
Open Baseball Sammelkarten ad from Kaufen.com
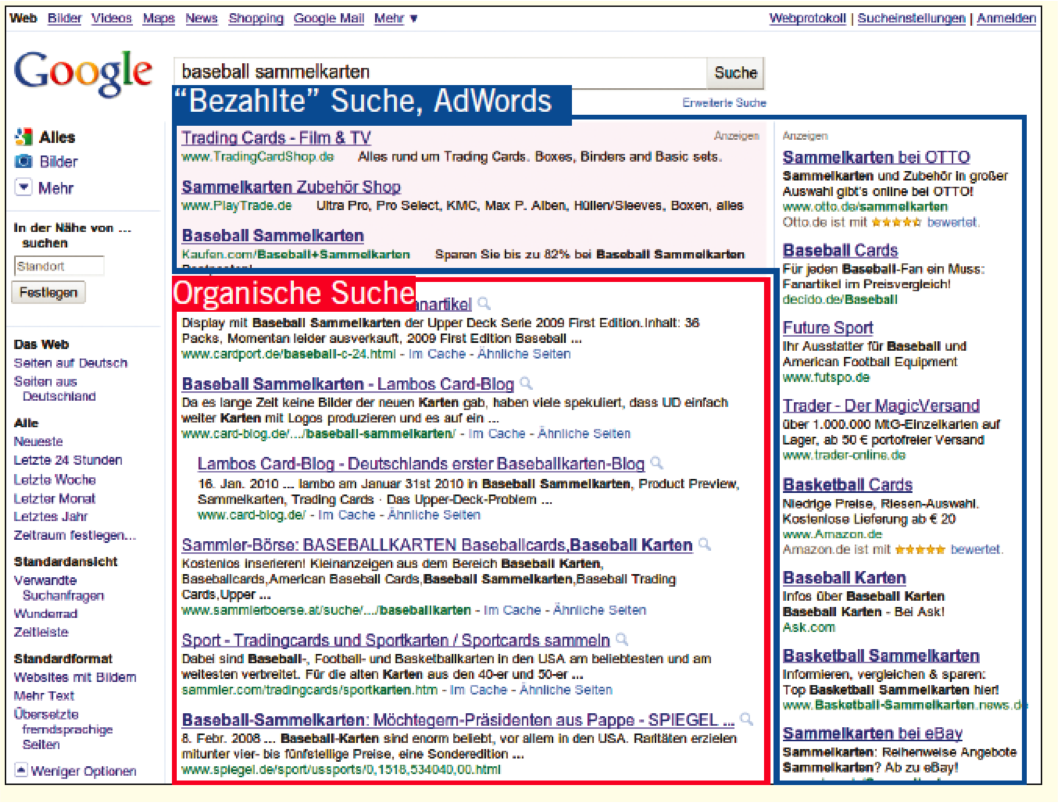click(273, 236)
